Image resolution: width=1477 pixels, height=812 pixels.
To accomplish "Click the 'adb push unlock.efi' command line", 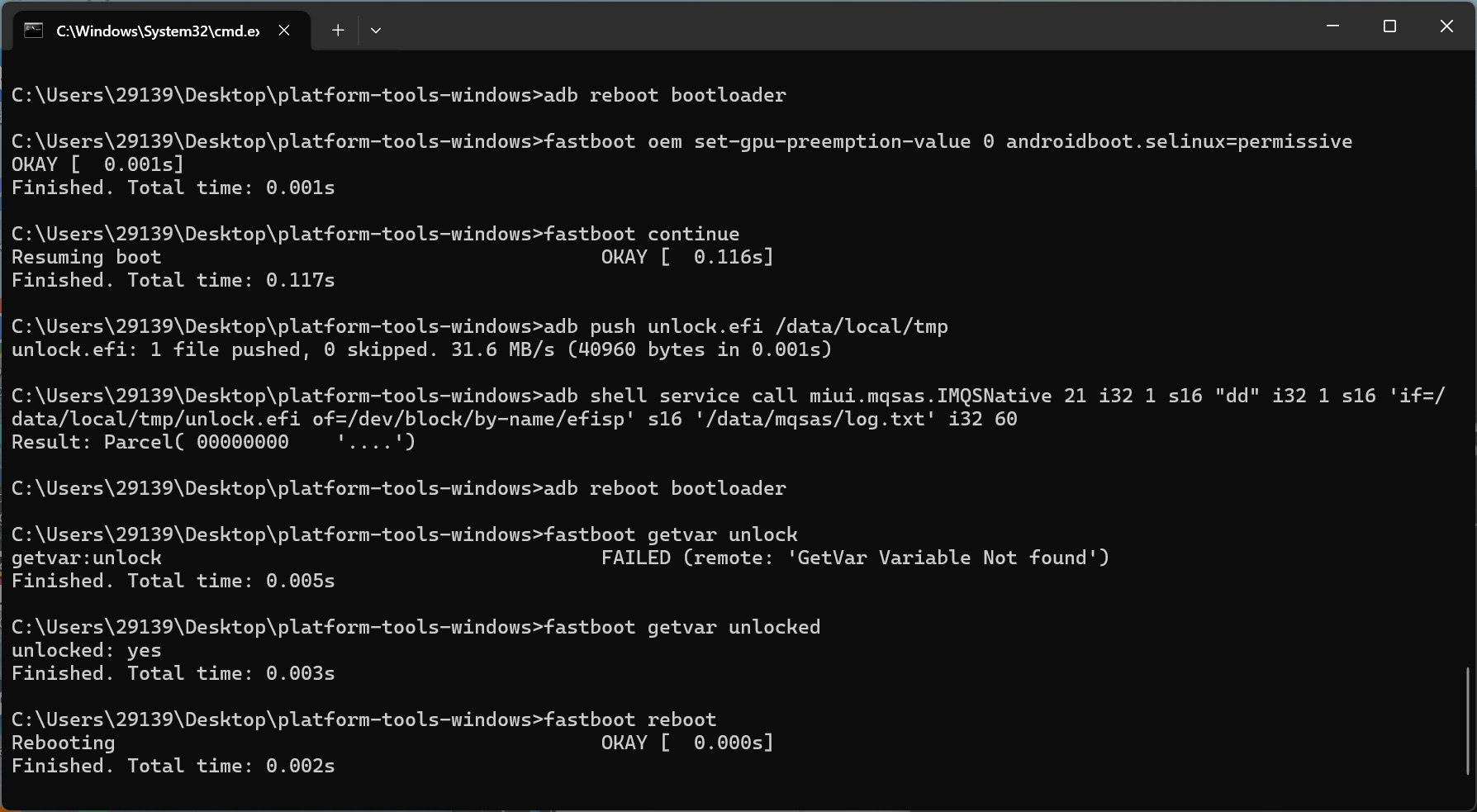I will coord(479,326).
